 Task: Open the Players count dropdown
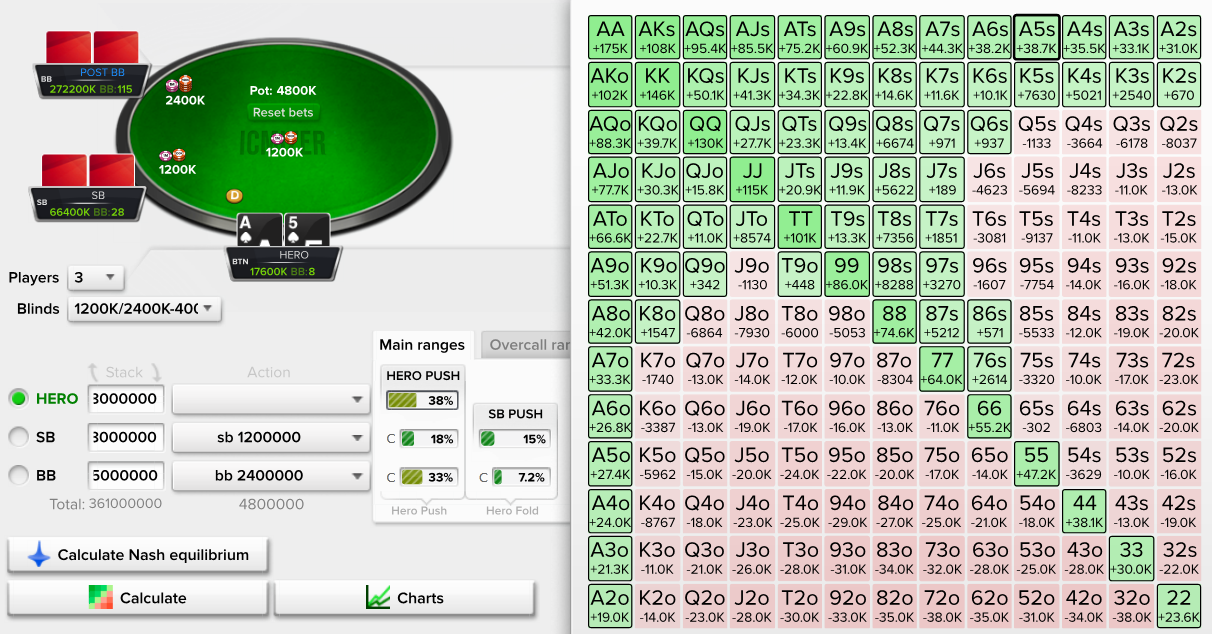tap(94, 277)
